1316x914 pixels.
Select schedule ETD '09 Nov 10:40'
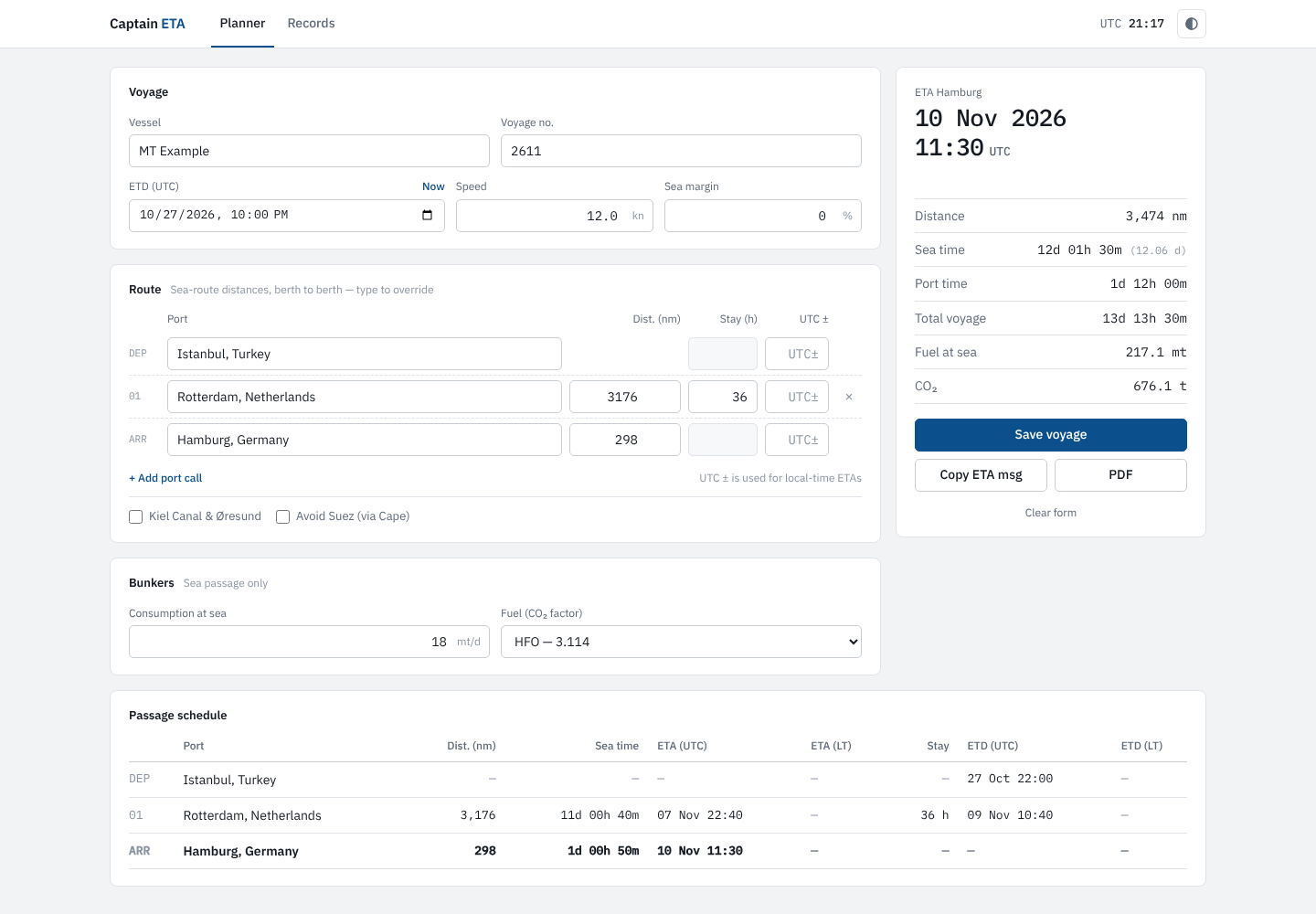tap(1010, 815)
